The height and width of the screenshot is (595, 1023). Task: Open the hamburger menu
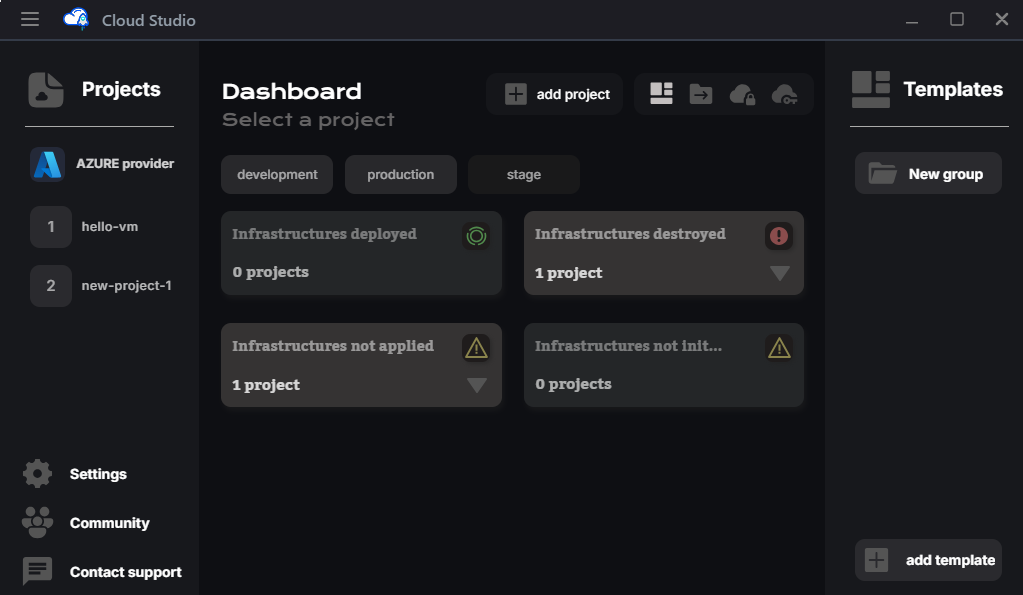(x=30, y=19)
